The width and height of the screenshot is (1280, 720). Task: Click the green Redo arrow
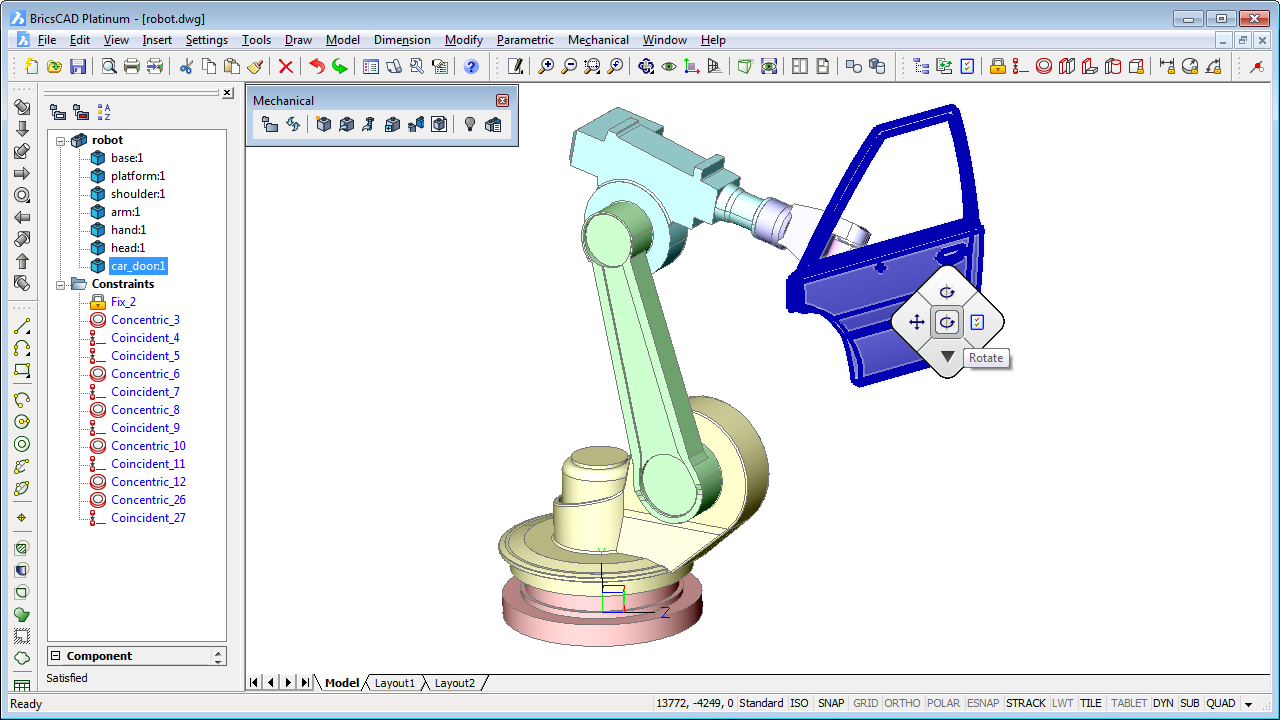340,67
